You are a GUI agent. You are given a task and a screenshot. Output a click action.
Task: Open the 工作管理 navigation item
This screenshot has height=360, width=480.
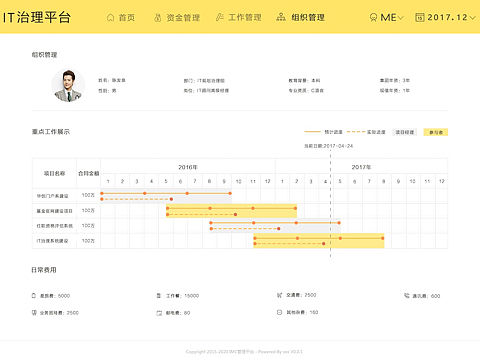click(245, 17)
